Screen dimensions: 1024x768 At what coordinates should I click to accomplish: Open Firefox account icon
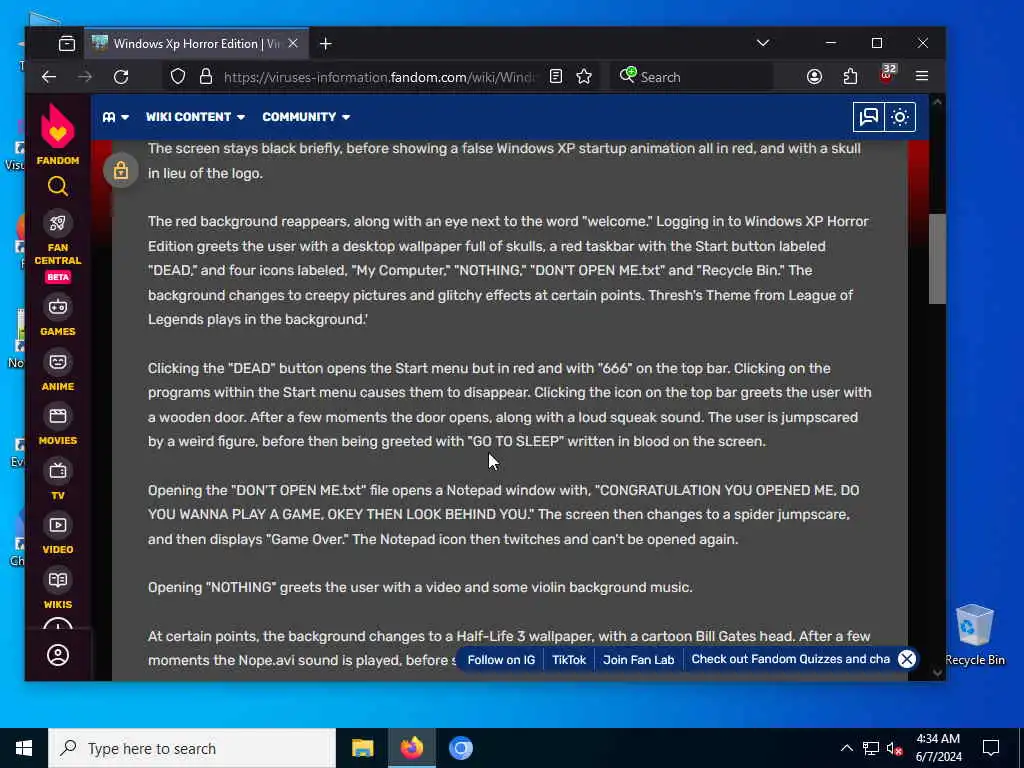click(814, 76)
